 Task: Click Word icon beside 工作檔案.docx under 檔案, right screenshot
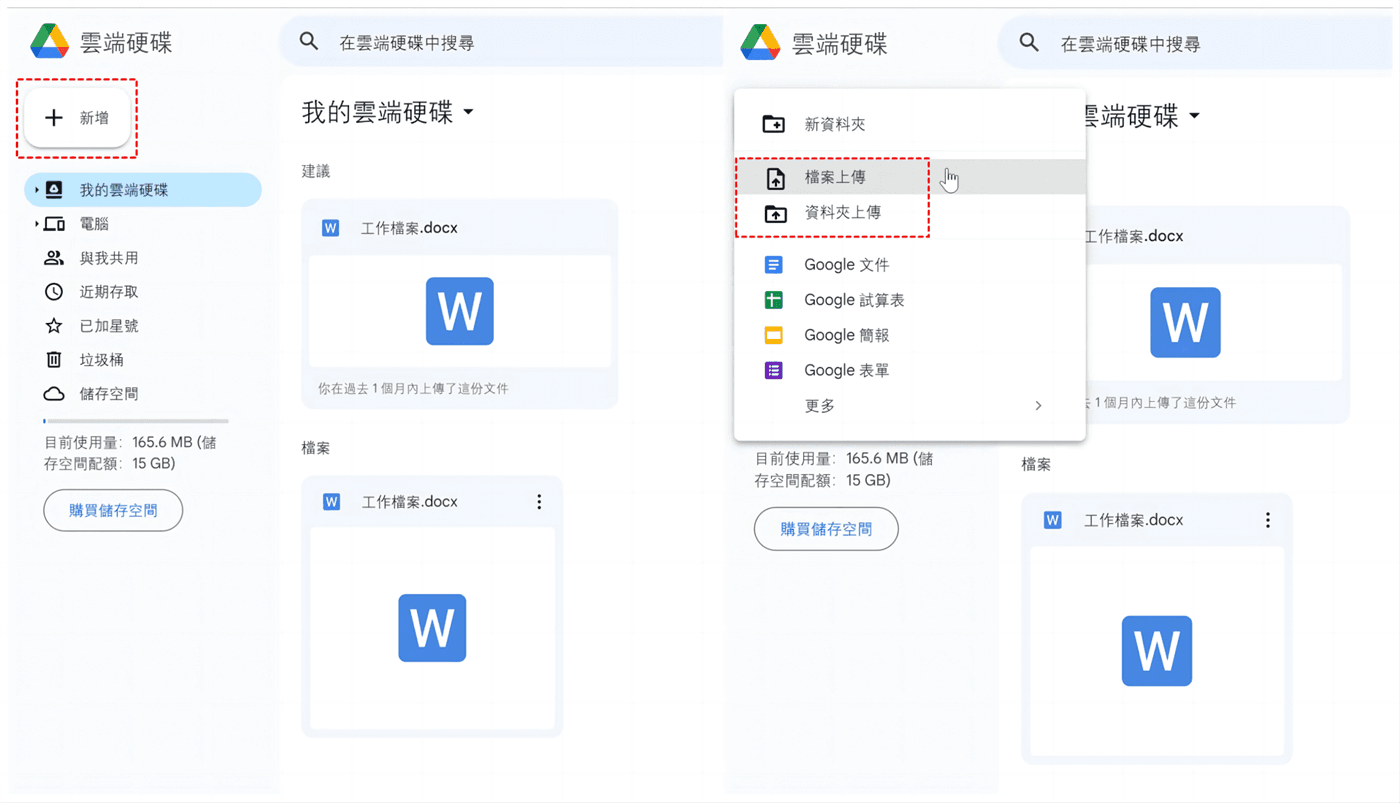coord(1052,520)
